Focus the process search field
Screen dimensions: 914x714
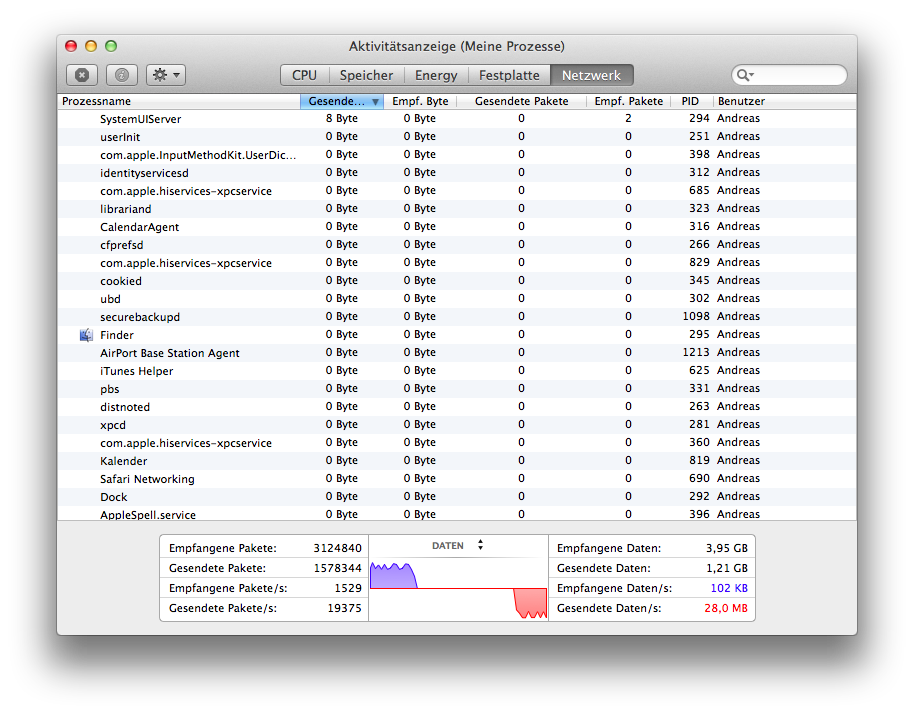(x=789, y=75)
